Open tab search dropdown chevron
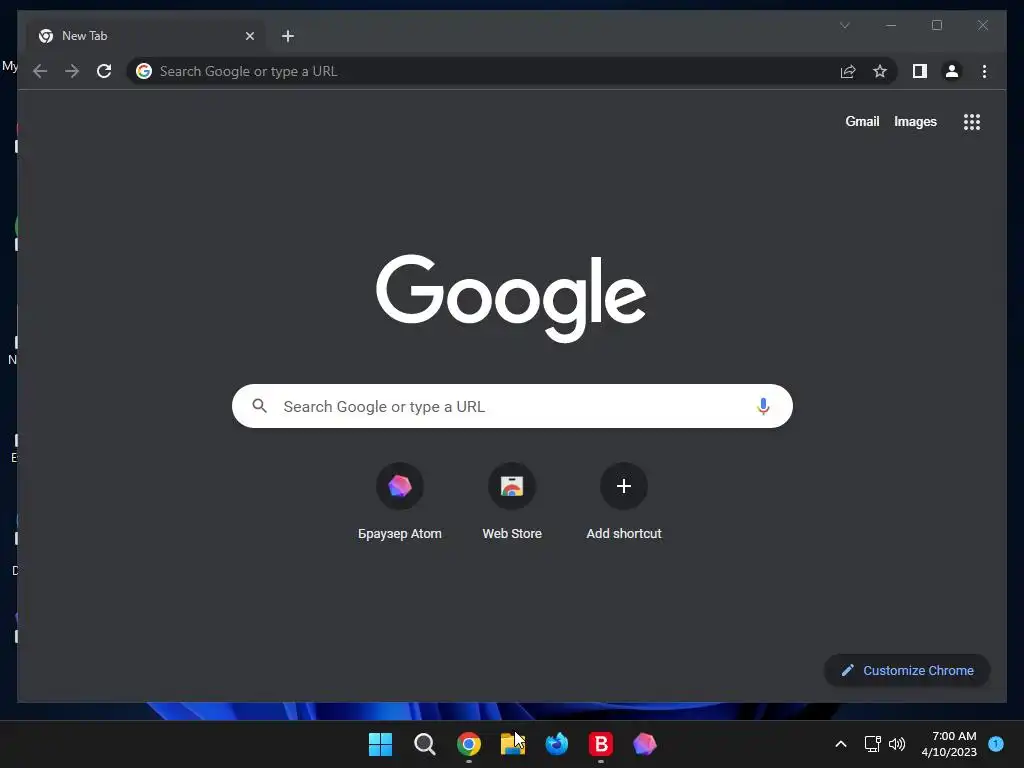This screenshot has height=768, width=1024. coord(844,25)
